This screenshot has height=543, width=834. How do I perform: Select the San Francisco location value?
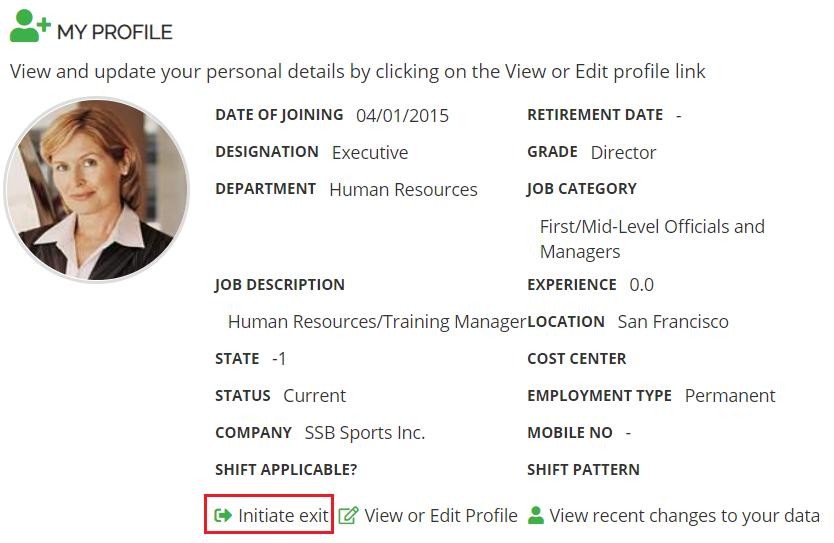click(673, 322)
